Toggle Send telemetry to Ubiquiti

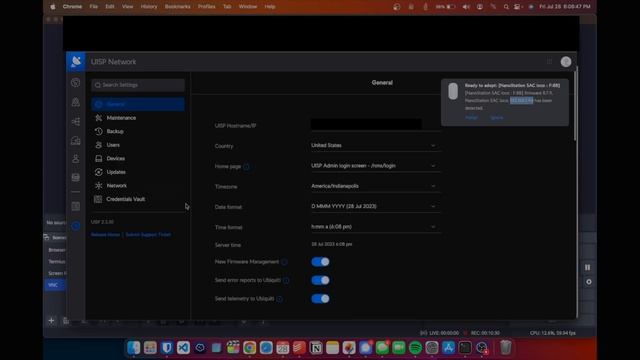[x=320, y=299]
